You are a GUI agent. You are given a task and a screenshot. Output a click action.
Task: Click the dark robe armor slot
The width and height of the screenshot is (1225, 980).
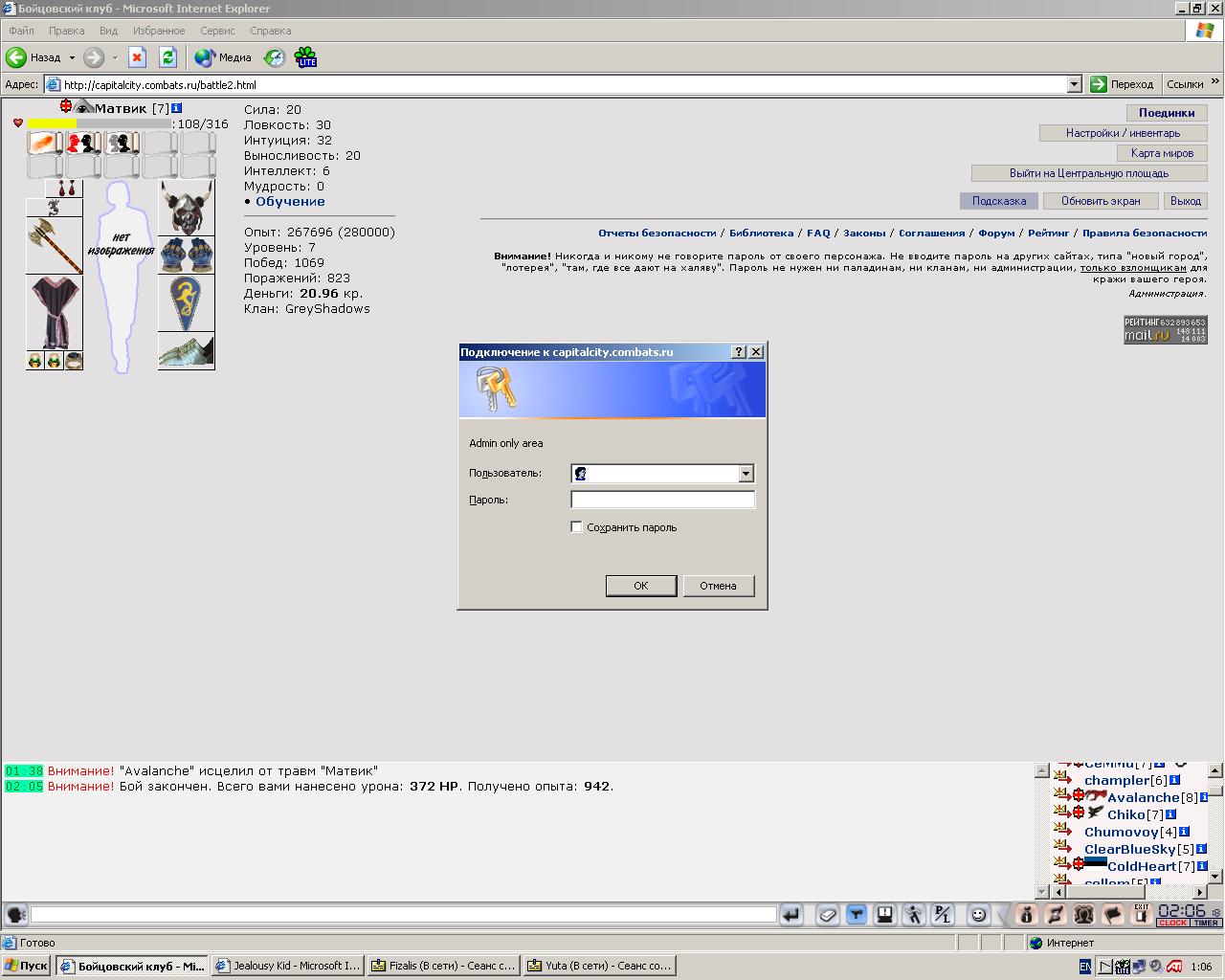pos(55,312)
